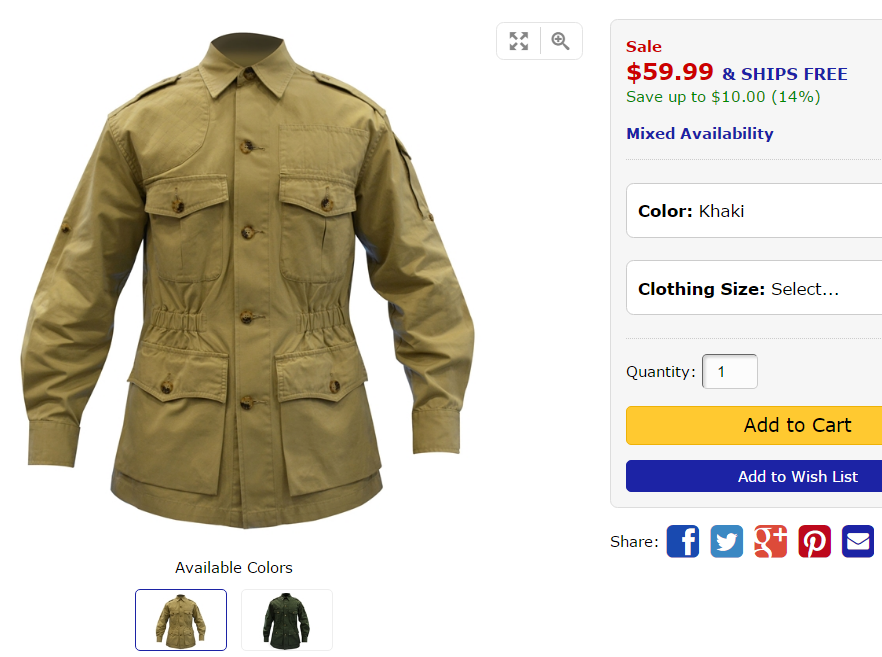The image size is (882, 657).
Task: Click the magnifier zoom-in icon
Action: click(561, 41)
